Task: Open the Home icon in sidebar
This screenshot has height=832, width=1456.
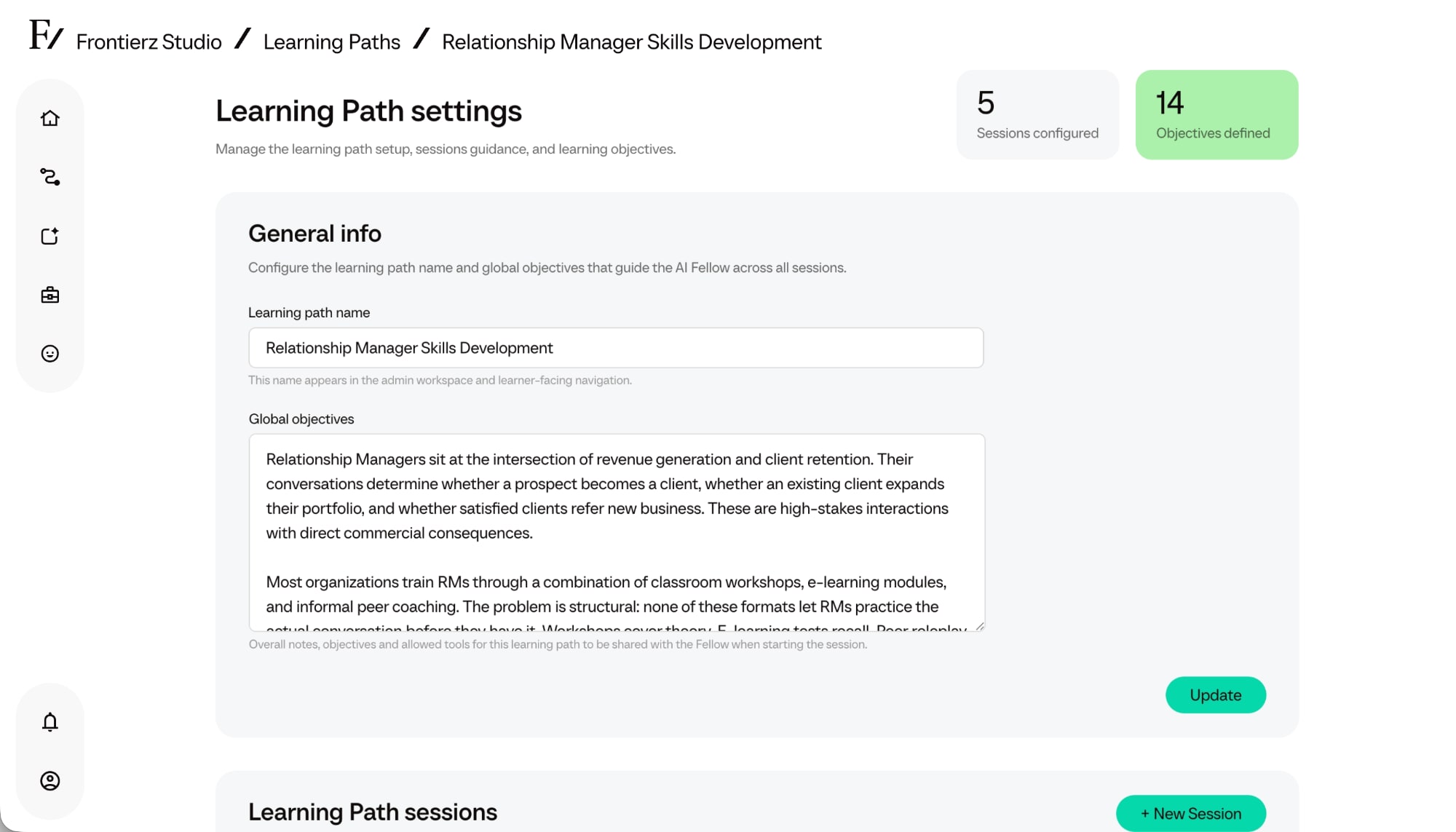Action: pyautogui.click(x=50, y=118)
